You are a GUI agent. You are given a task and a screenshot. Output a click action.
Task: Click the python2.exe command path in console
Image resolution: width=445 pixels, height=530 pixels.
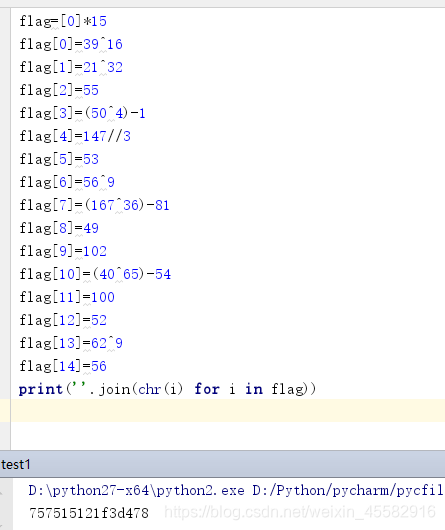[x=236, y=490]
